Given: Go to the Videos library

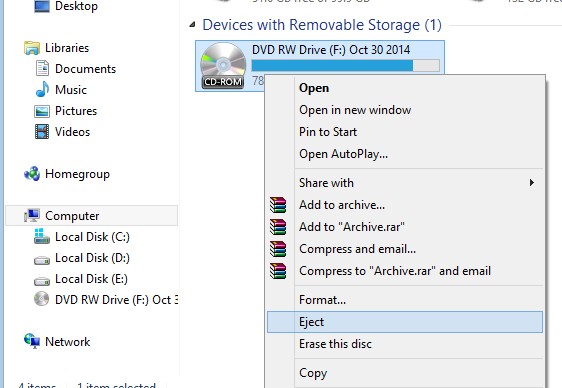Looking at the screenshot, I should pos(72,131).
